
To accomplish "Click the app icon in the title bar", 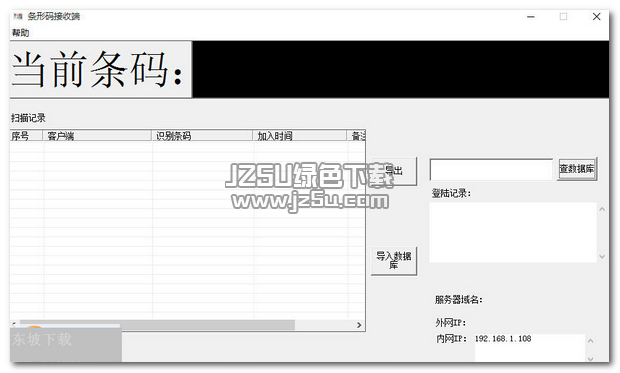I will 18,16.
